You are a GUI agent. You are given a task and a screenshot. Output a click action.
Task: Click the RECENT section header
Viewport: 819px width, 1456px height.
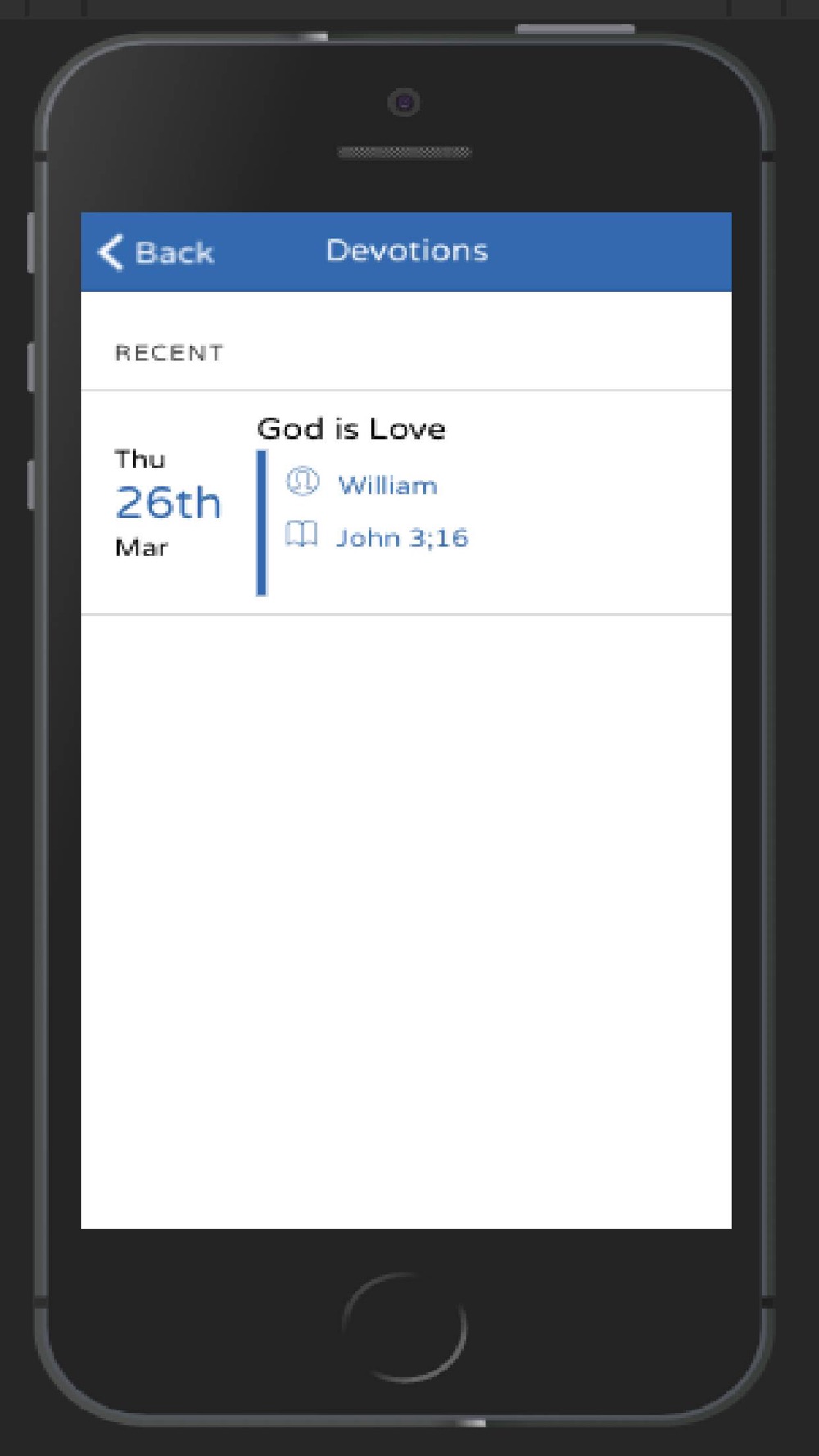click(x=169, y=353)
